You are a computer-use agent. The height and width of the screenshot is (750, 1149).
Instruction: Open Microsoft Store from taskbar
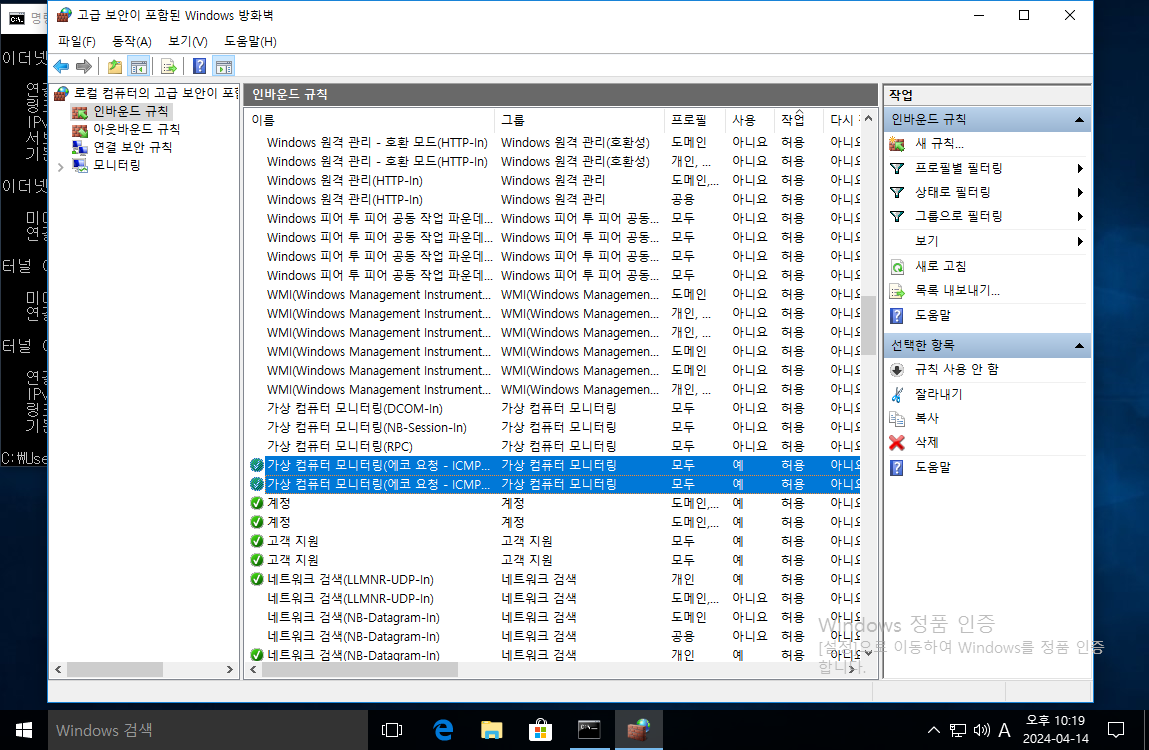pos(540,730)
